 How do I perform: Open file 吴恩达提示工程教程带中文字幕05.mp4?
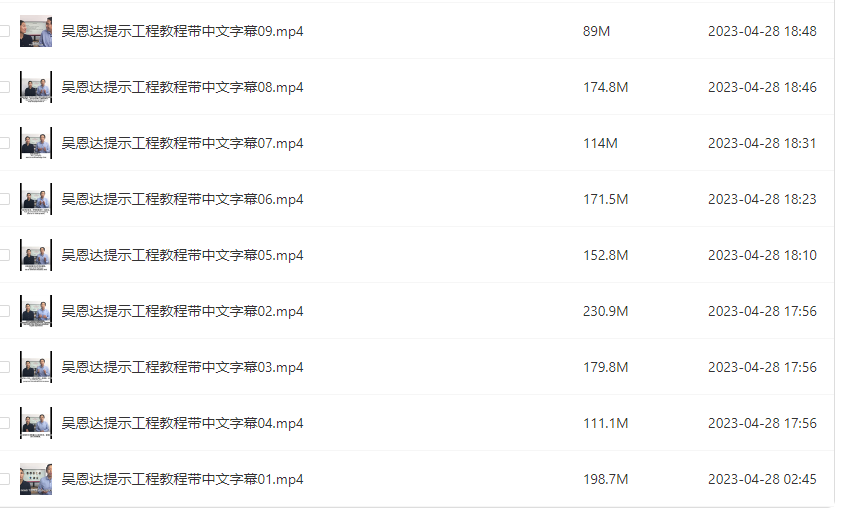click(182, 255)
